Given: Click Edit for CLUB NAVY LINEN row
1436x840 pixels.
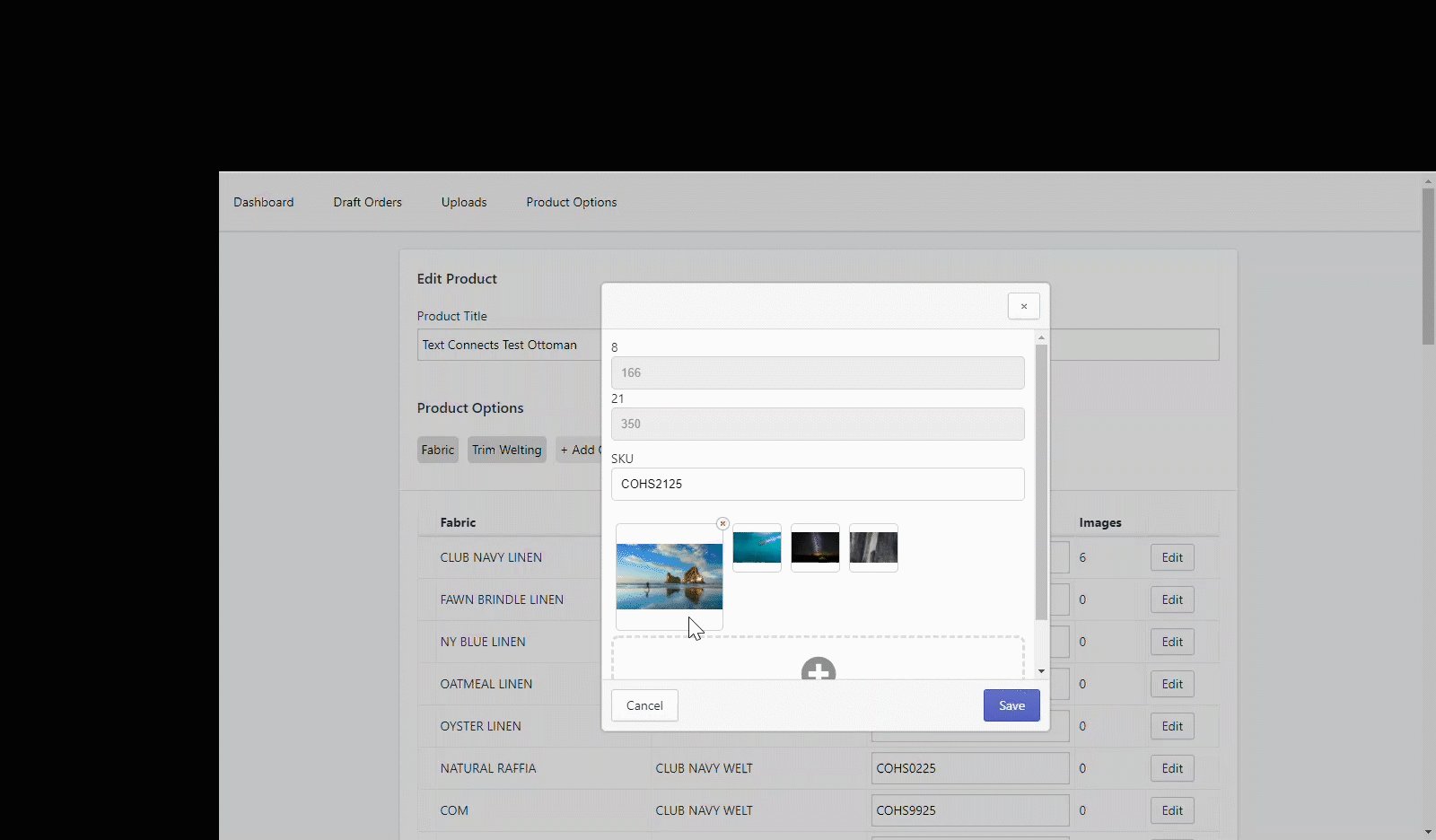Looking at the screenshot, I should (x=1171, y=557).
